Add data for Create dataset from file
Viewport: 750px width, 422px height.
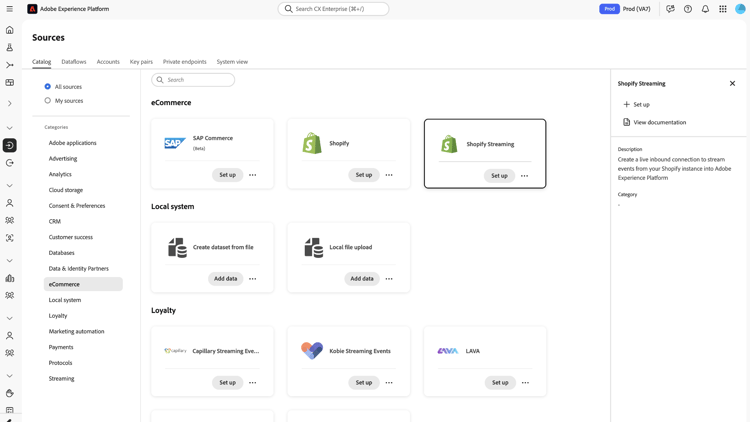click(225, 279)
